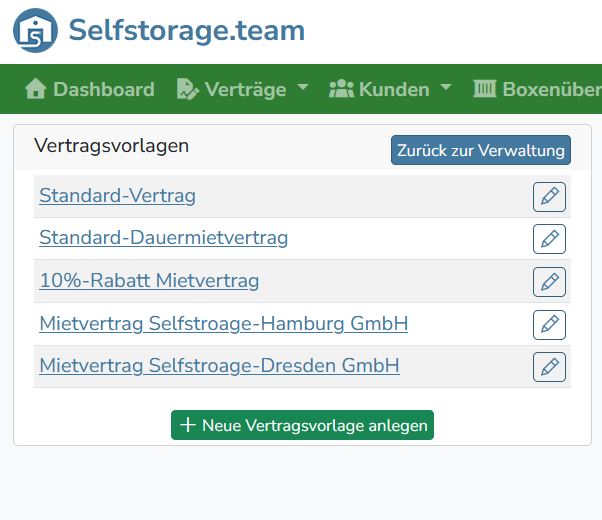
Task: Open the Standard-Vertrag link
Action: tap(117, 196)
